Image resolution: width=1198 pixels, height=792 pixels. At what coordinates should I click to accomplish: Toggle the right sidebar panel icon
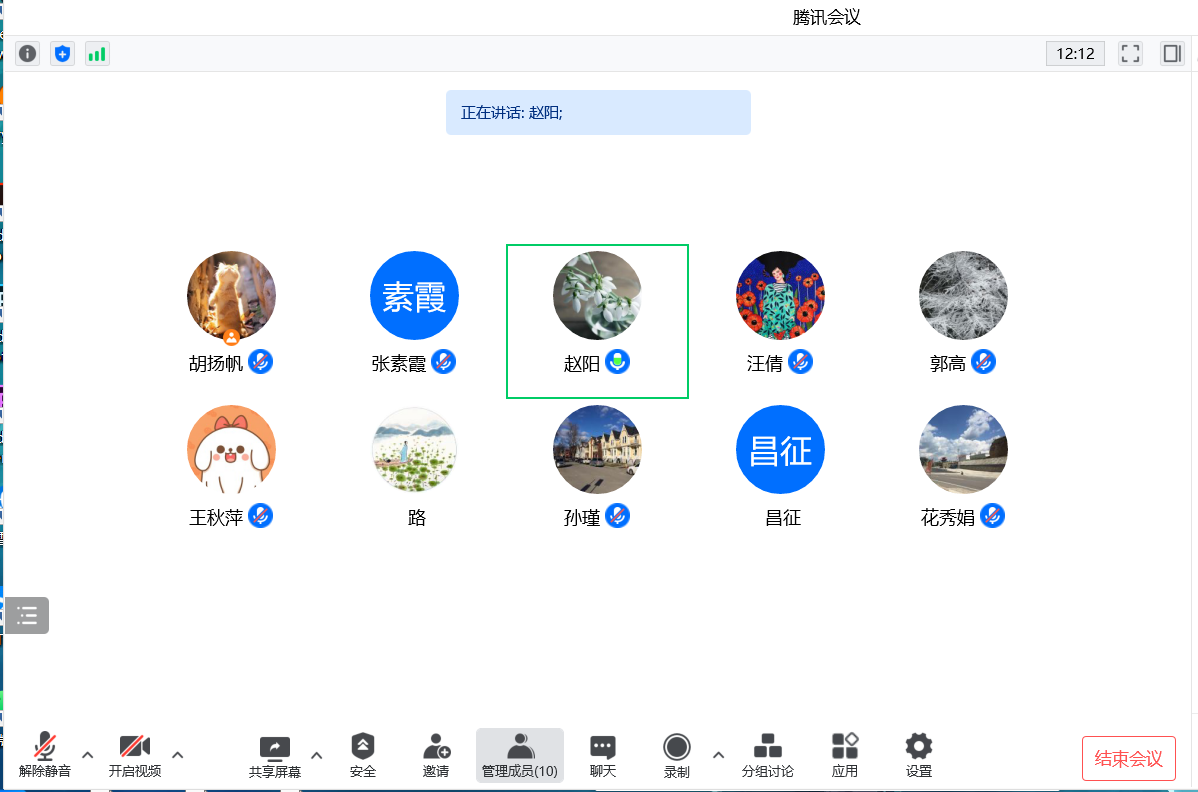pos(1171,53)
